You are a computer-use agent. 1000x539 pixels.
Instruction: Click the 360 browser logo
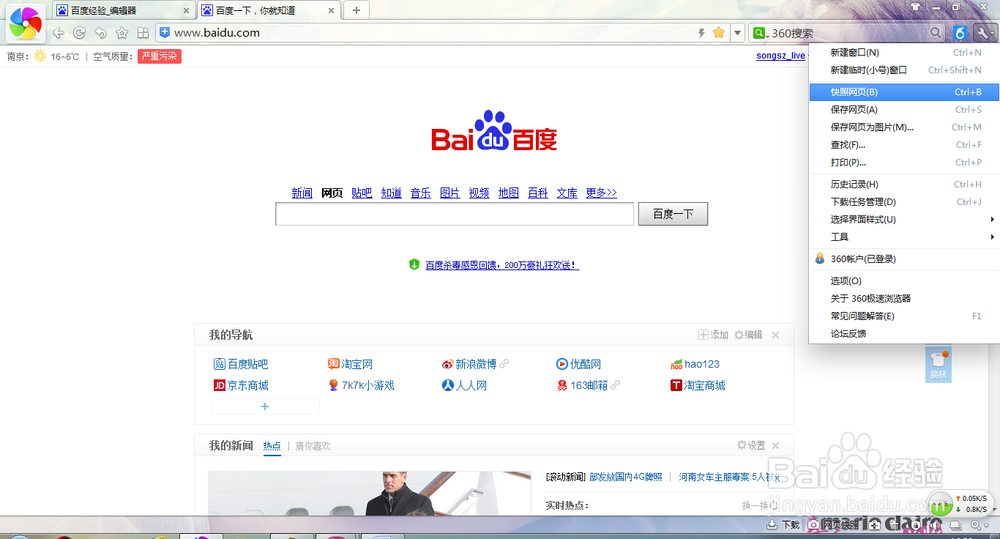[x=26, y=23]
